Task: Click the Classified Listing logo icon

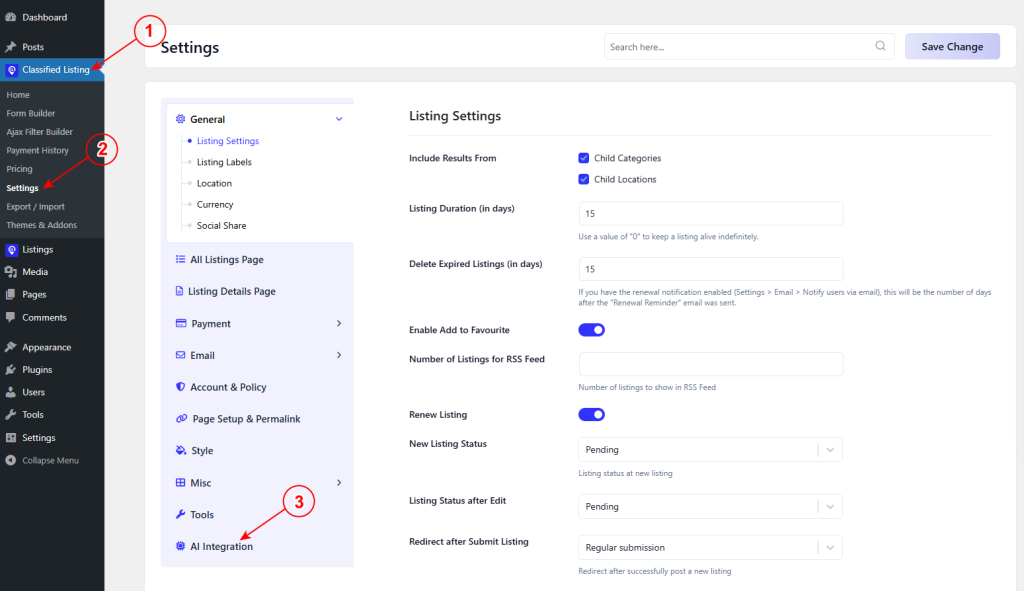Action: [x=12, y=70]
